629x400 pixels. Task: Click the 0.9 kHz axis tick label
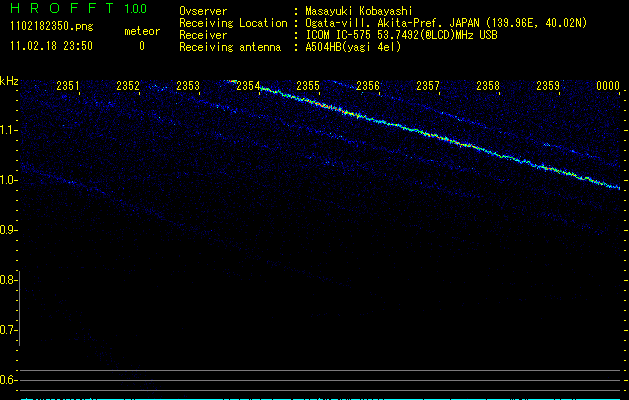[8, 230]
